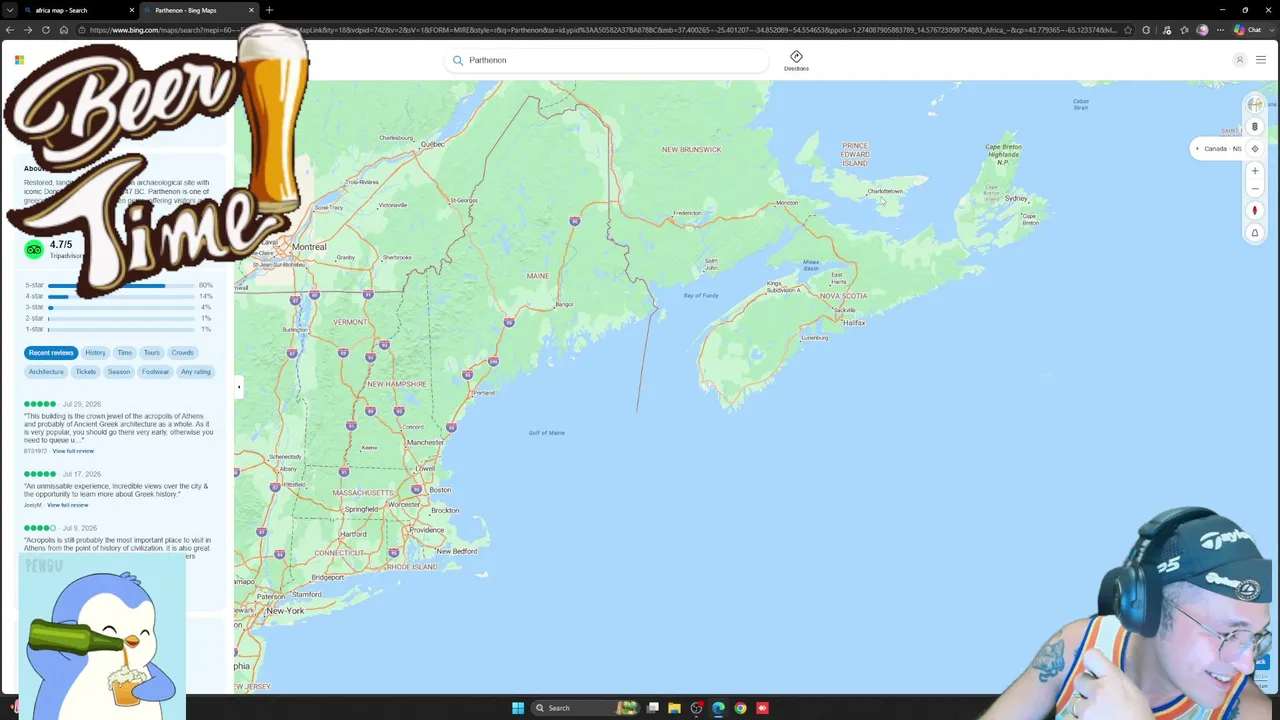The width and height of the screenshot is (1280, 720).
Task: Click the Charlottetown label on the map
Action: pyautogui.click(x=885, y=191)
